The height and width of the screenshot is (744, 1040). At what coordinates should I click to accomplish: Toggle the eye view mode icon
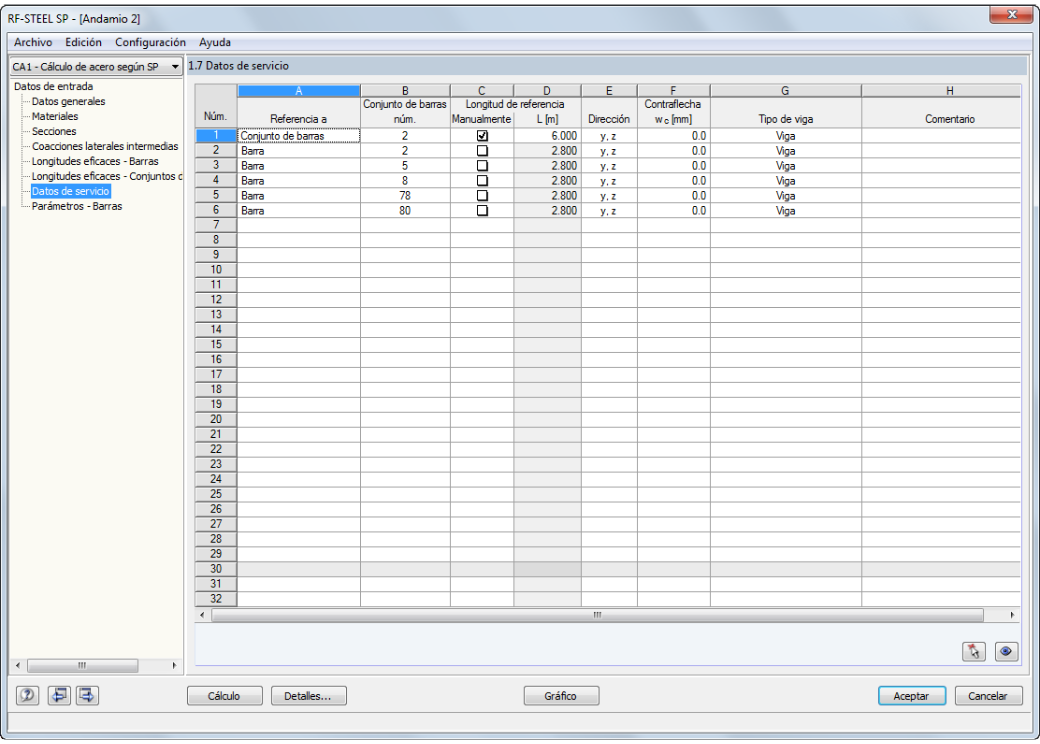point(1006,651)
